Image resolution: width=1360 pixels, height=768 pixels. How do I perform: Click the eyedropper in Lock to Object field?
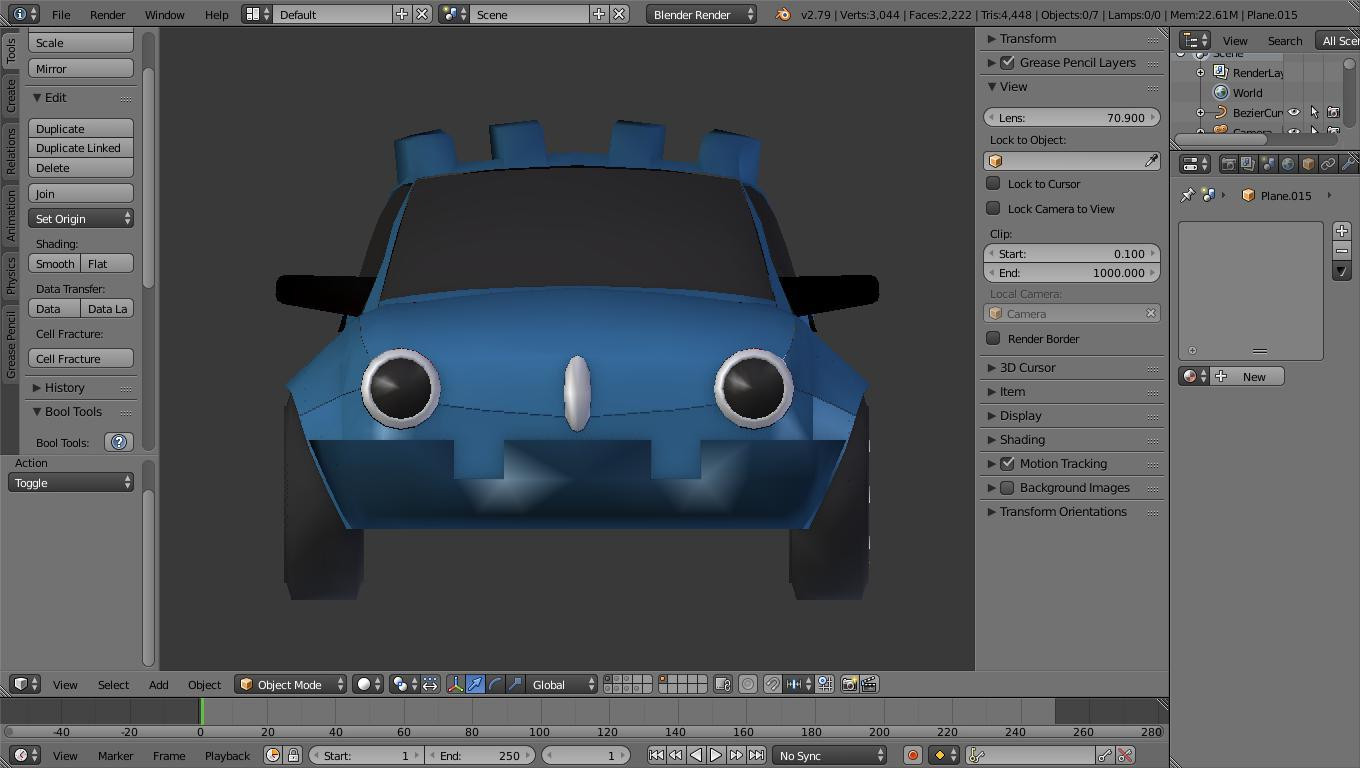[x=1151, y=161]
